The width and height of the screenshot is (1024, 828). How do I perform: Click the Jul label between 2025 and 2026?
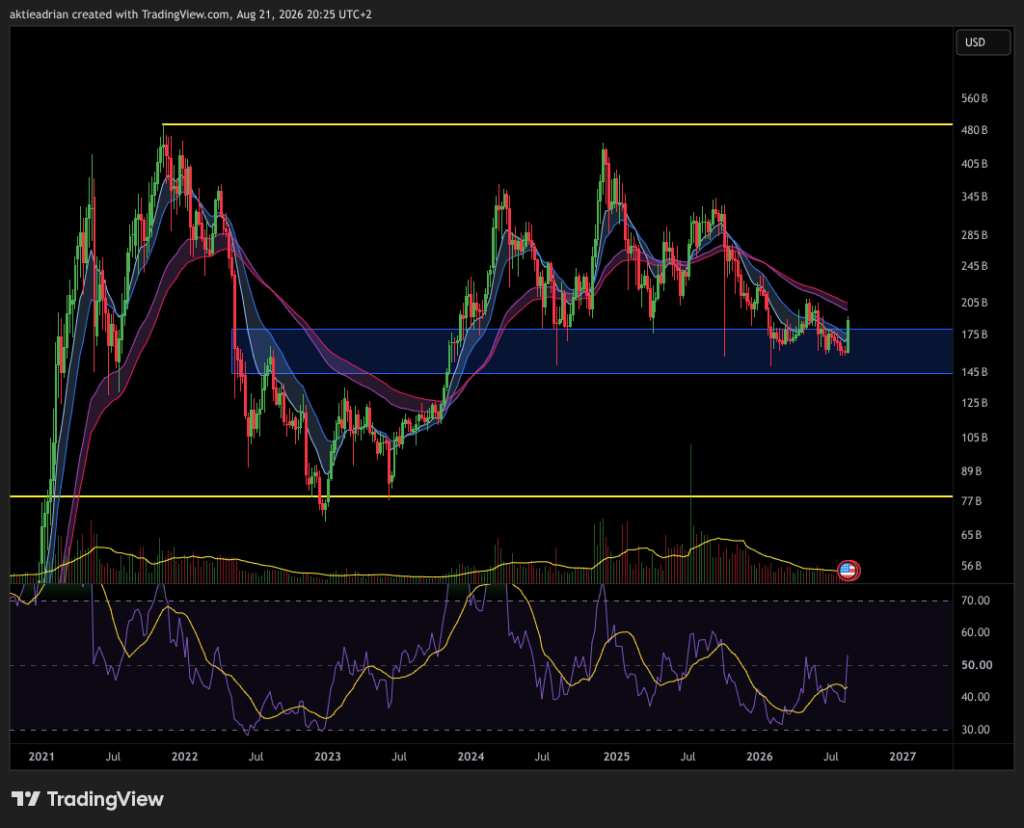click(x=688, y=757)
